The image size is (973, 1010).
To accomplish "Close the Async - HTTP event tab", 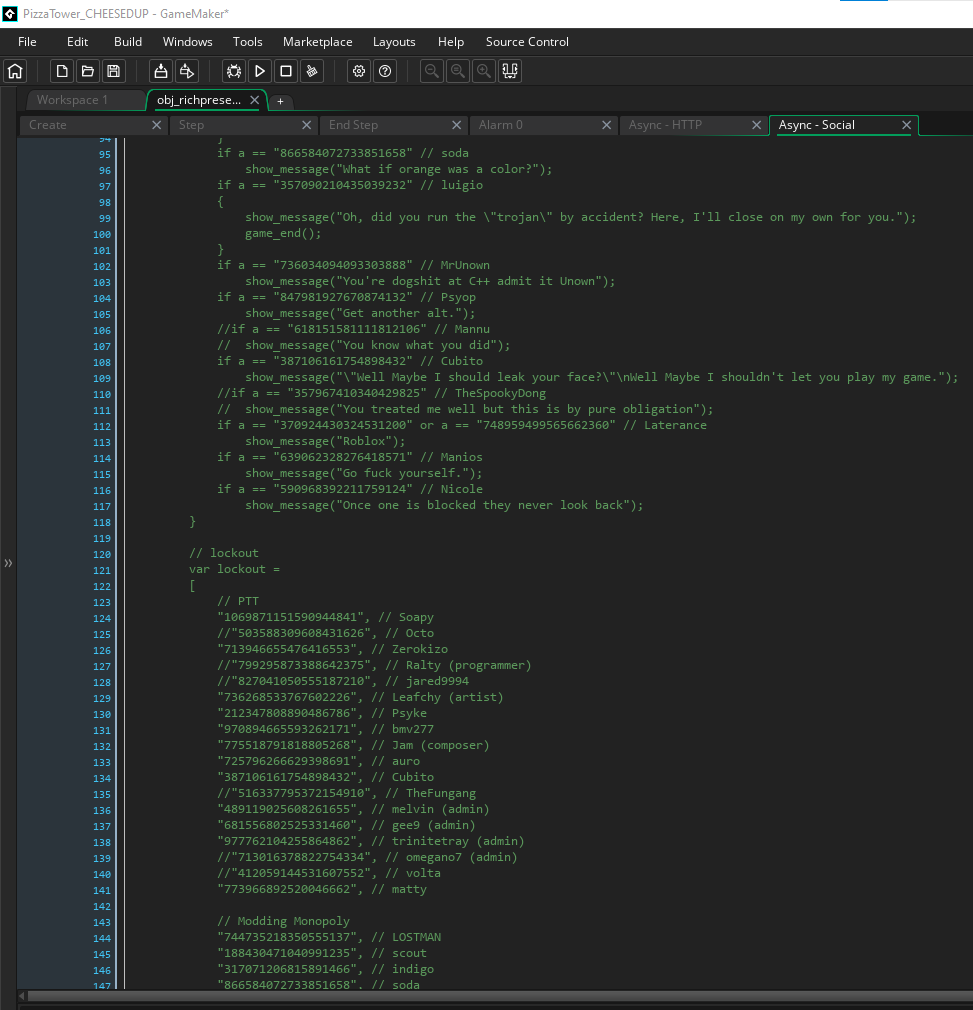I will 757,125.
